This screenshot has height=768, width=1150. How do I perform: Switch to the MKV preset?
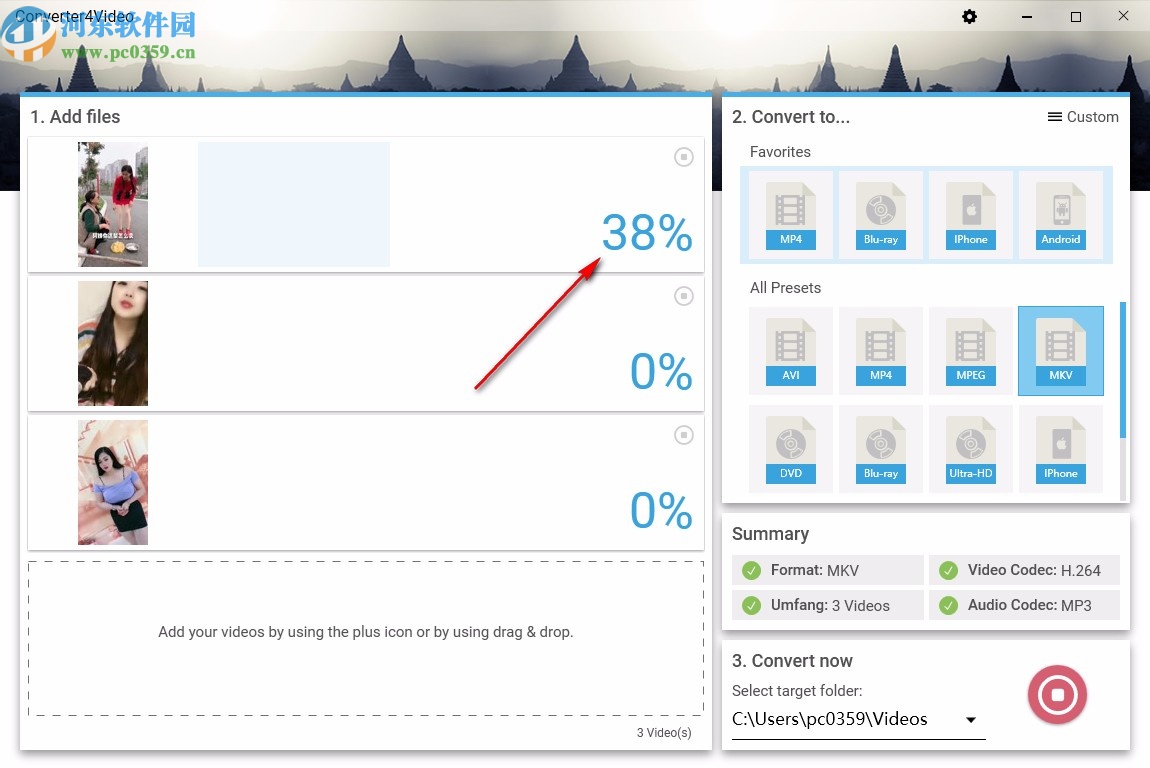[x=1060, y=350]
